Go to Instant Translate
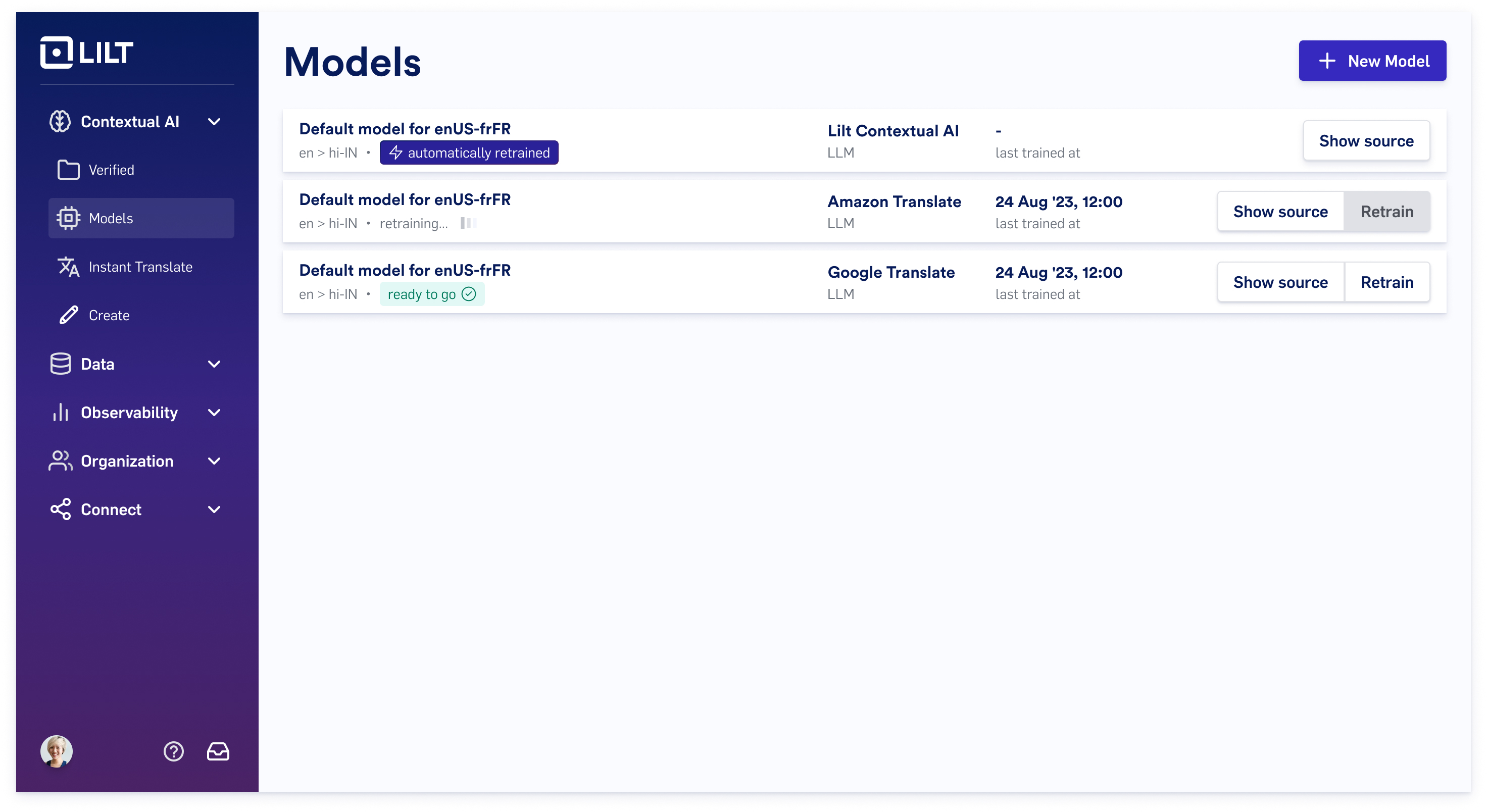This screenshot has height=812, width=1487. [141, 267]
